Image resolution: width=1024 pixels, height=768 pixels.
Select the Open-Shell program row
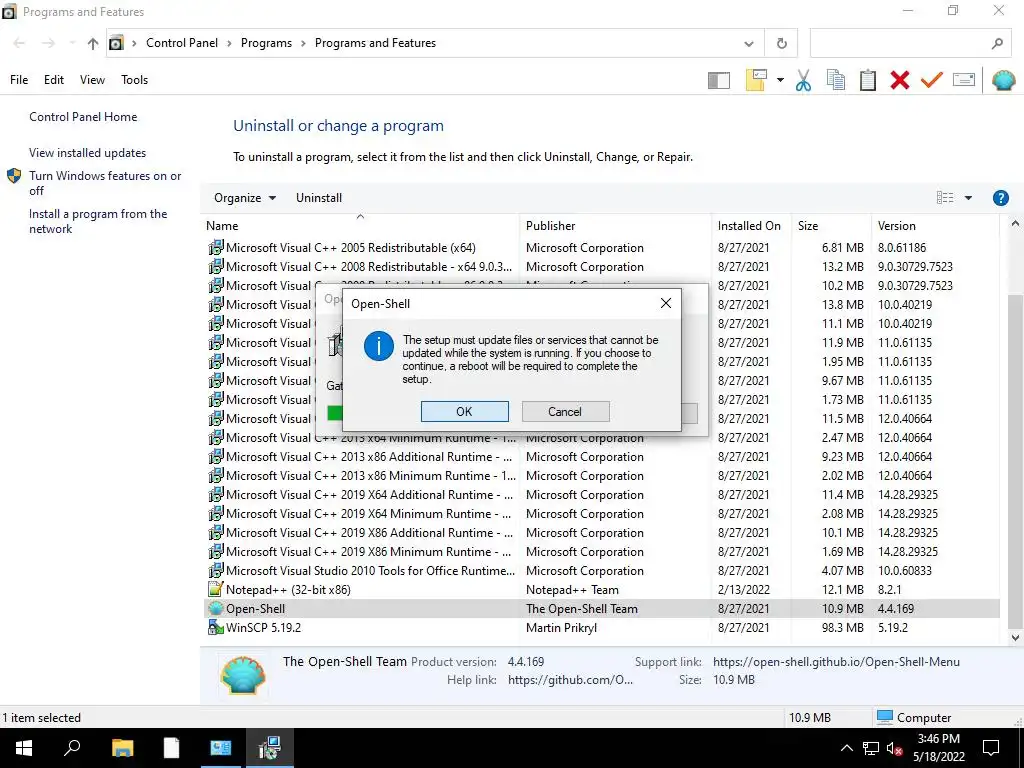(x=601, y=609)
